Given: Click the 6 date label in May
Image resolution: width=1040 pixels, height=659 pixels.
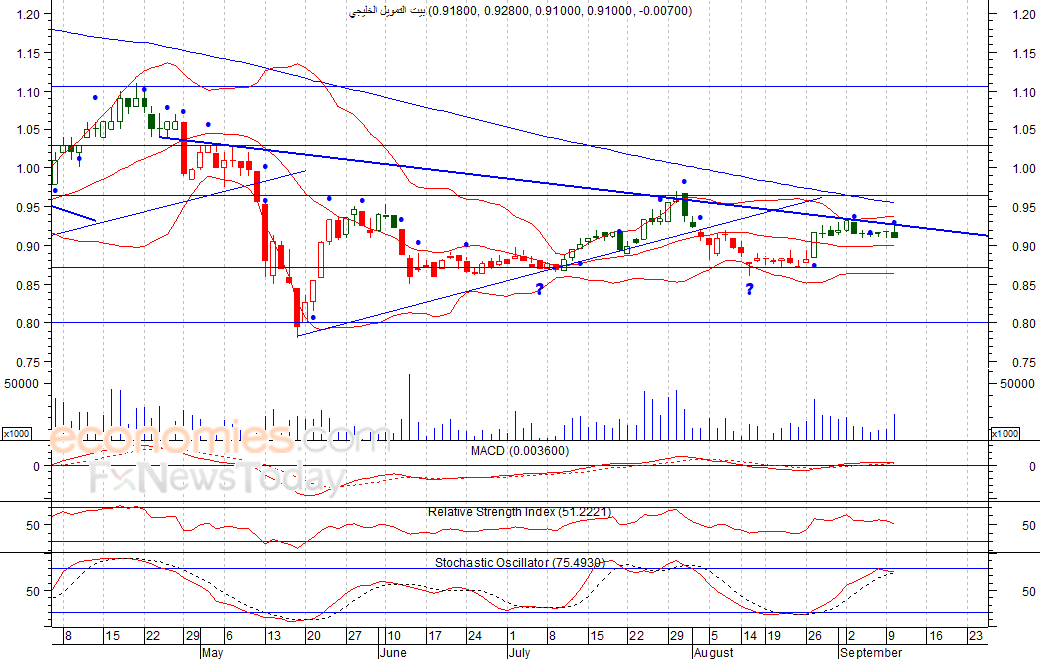Looking at the screenshot, I should (x=229, y=636).
